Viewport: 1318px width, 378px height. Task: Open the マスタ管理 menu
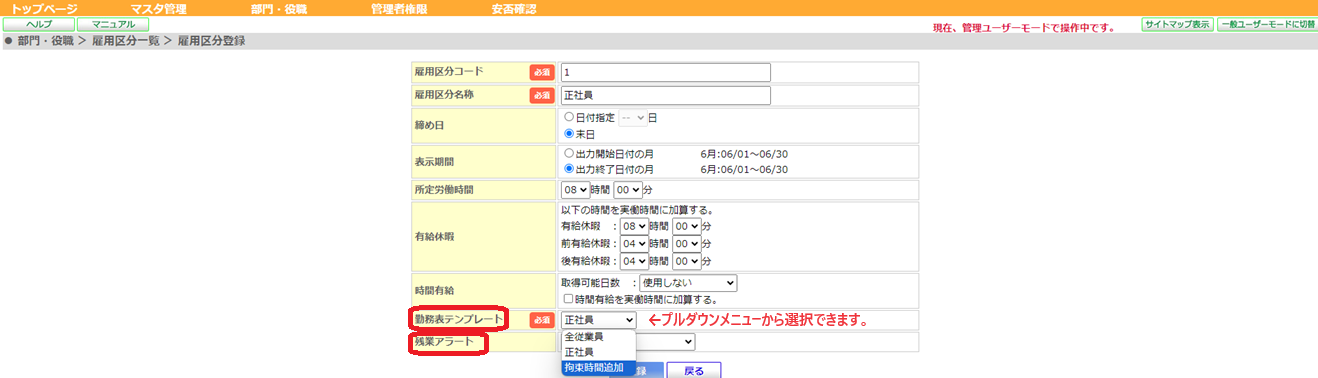pyautogui.click(x=158, y=8)
